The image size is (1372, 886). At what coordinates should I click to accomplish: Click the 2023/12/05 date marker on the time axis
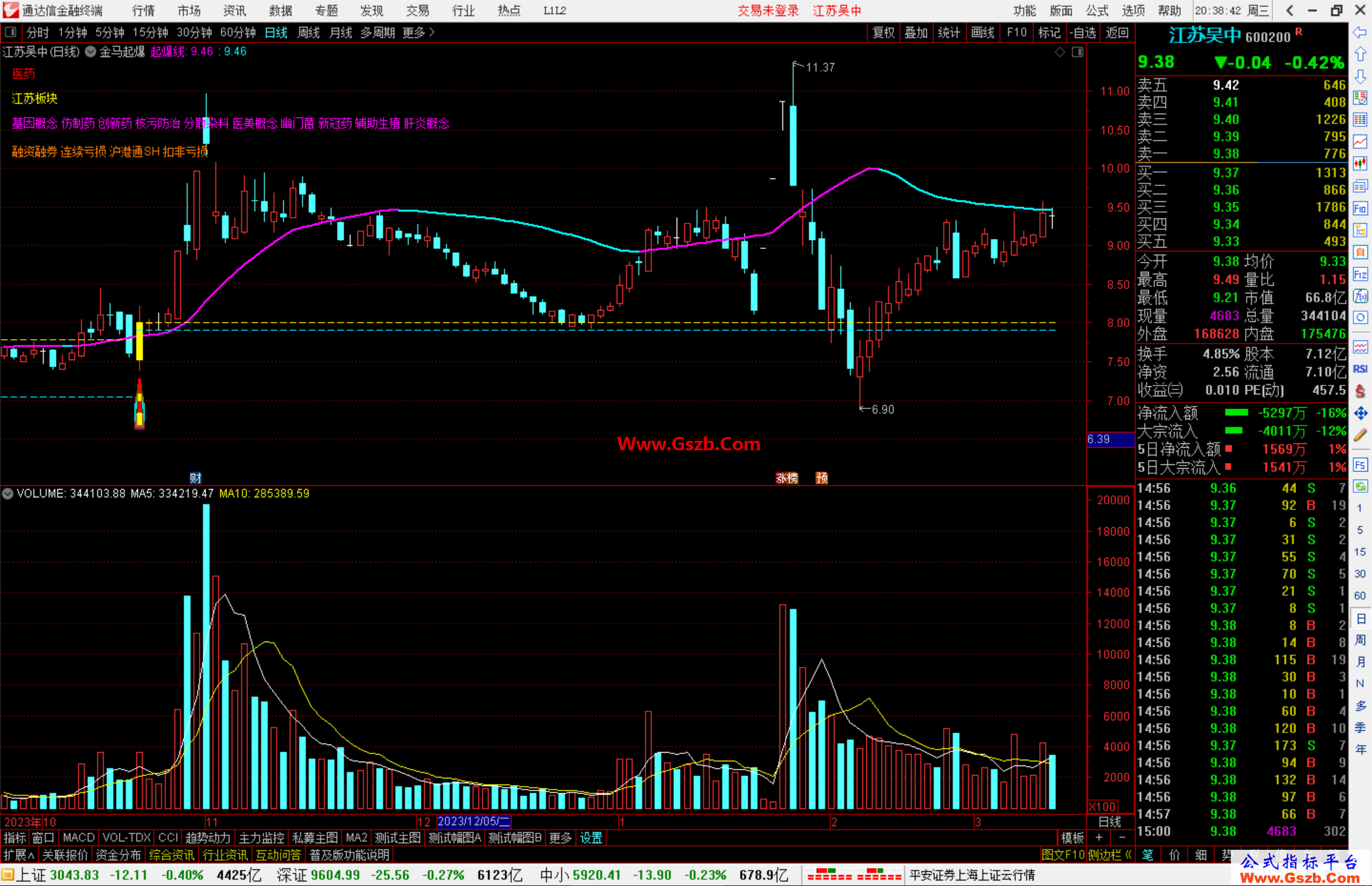[473, 821]
